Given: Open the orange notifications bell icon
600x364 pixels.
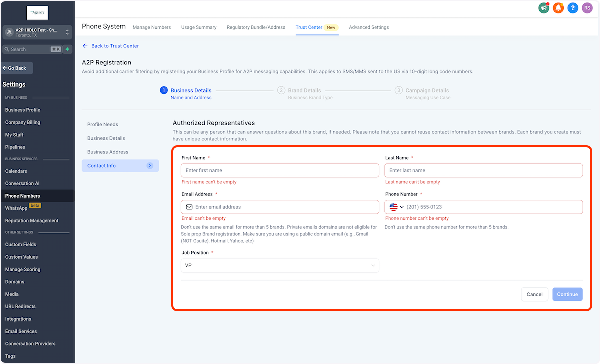Looking at the screenshot, I should [558, 8].
